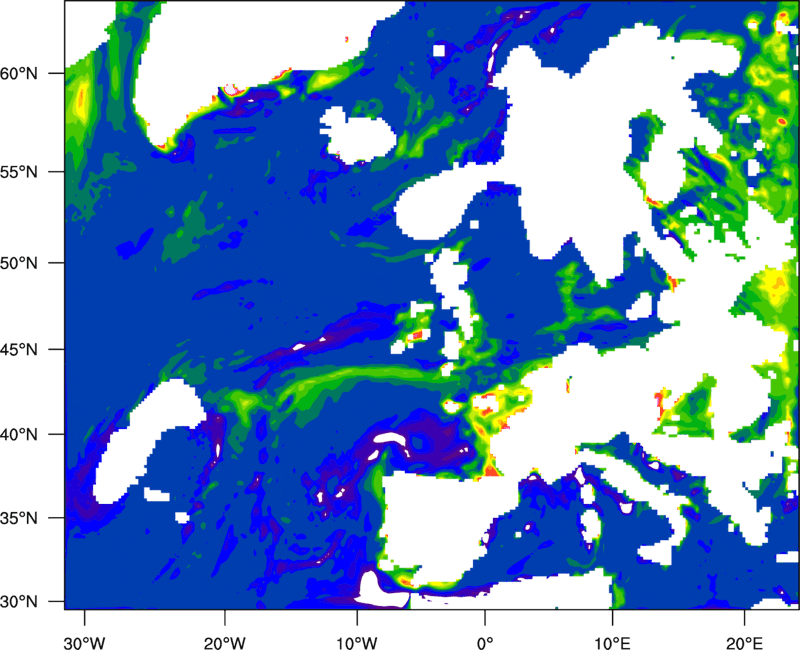Click the 35°N latitude label
The image size is (800, 650).
[19, 518]
